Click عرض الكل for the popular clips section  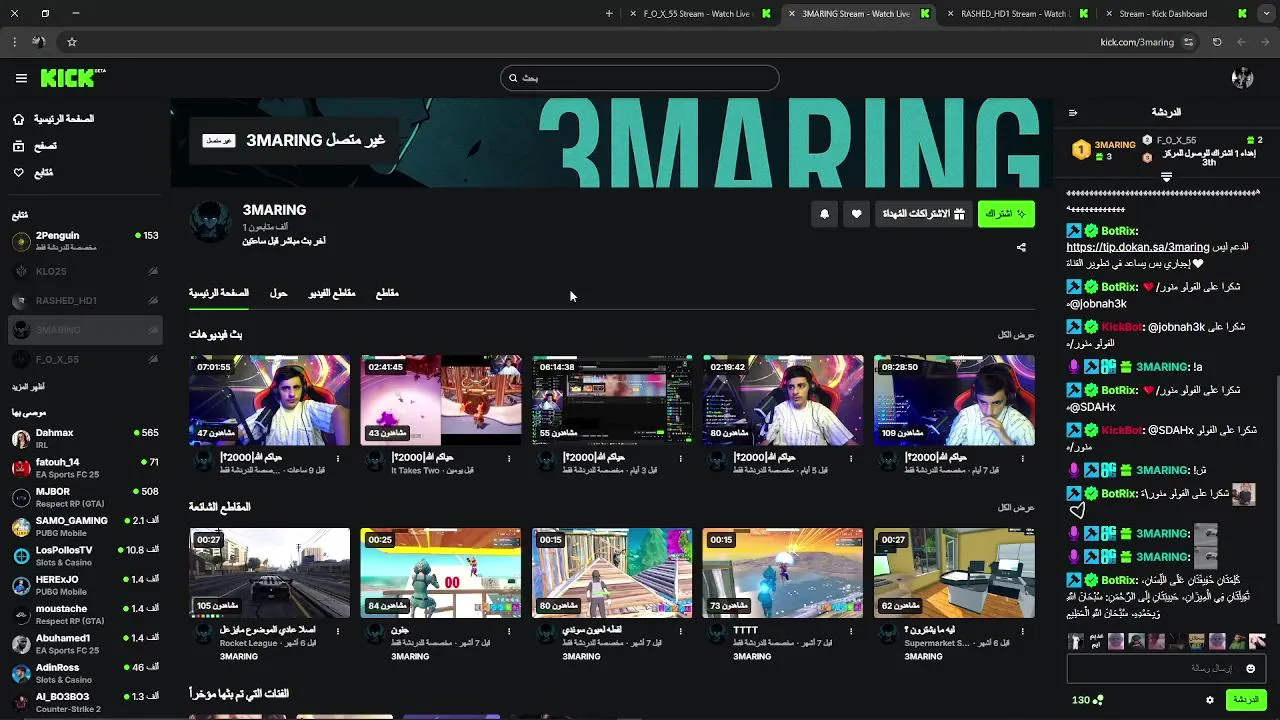pyautogui.click(x=1016, y=508)
